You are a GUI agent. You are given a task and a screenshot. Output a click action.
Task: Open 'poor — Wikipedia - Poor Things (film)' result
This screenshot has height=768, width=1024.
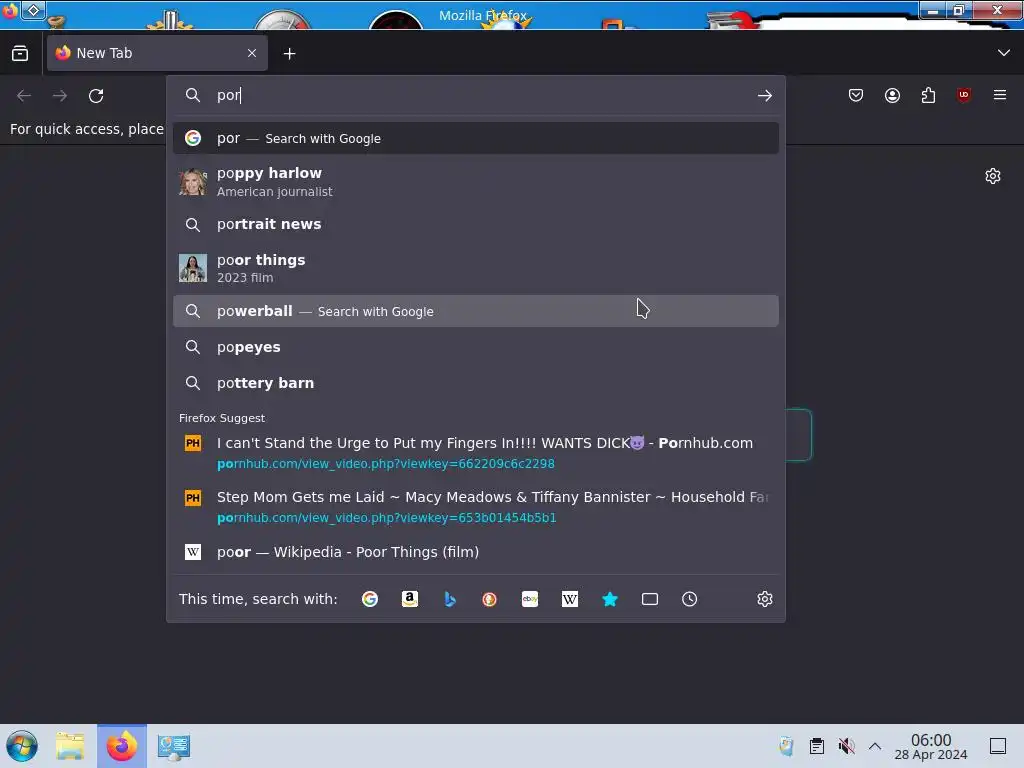pyautogui.click(x=475, y=552)
